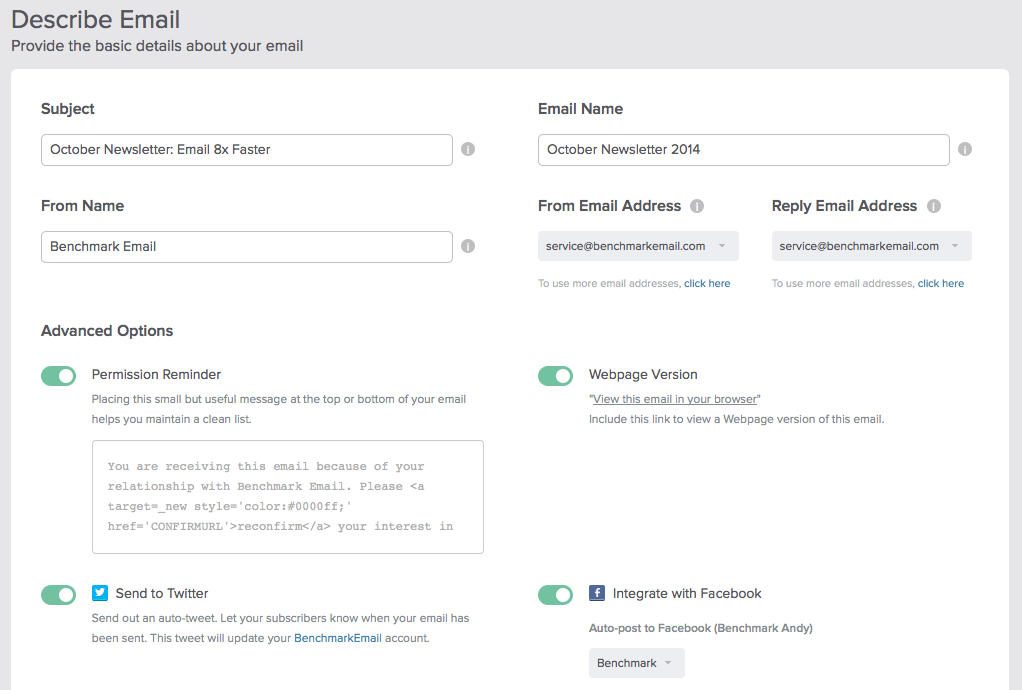Expand the Reply Email Address dropdown
Image resolution: width=1022 pixels, height=690 pixels.
pos(871,246)
